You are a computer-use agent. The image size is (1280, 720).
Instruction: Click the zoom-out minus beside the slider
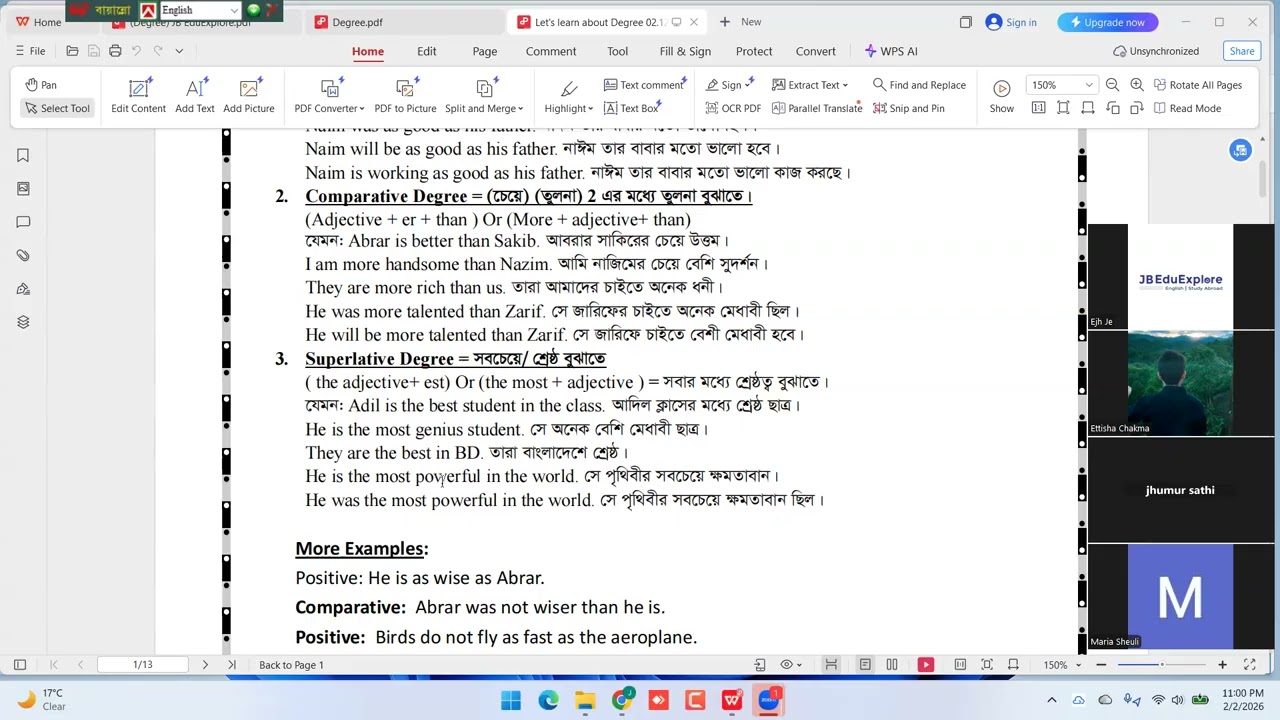[1101, 665]
